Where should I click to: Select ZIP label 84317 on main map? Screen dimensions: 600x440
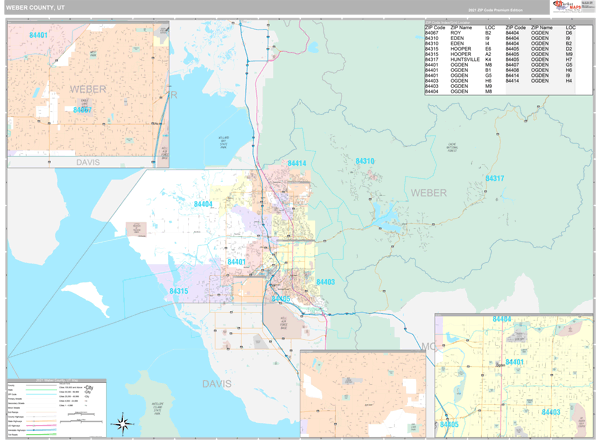coord(495,178)
